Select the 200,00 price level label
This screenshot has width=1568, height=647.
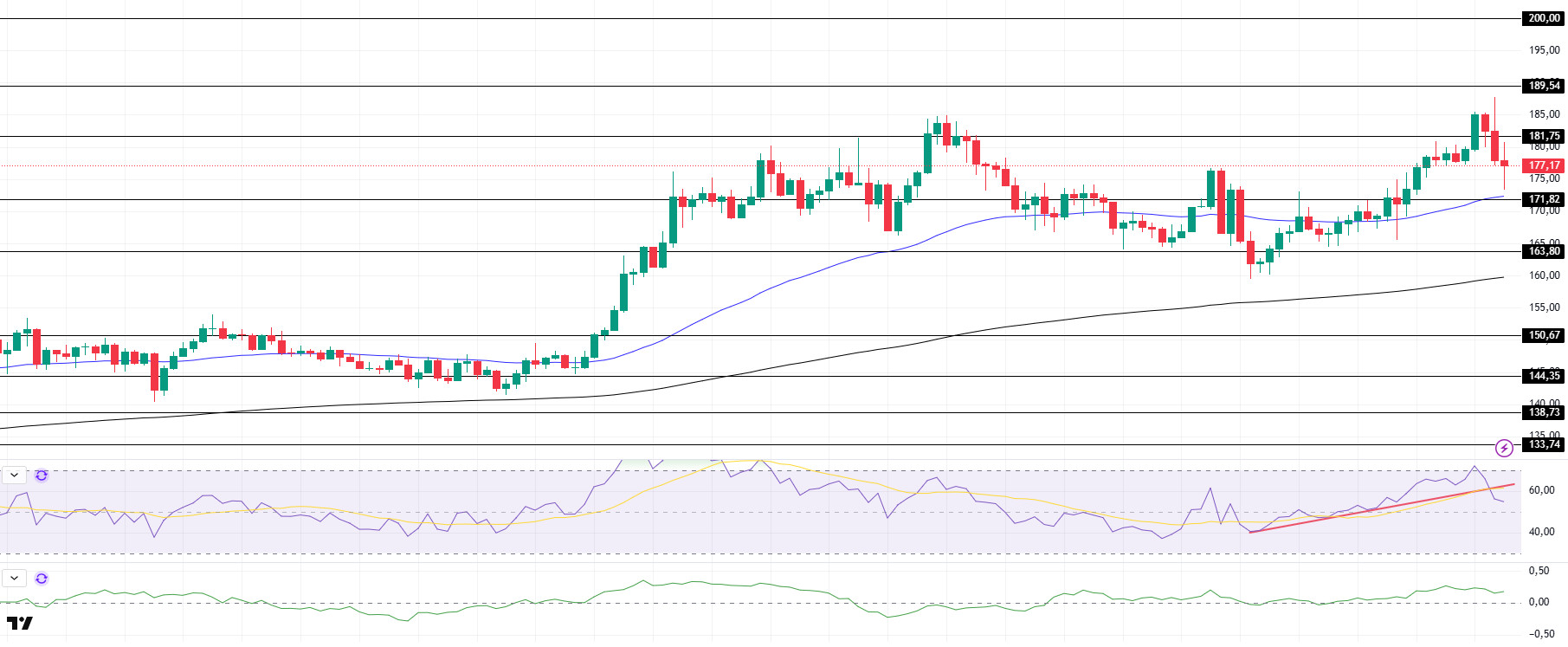pos(1543,18)
